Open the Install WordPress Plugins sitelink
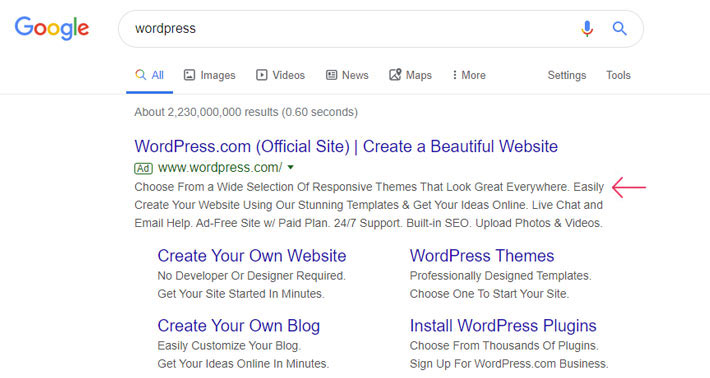This screenshot has height=378, width=710. [x=503, y=326]
